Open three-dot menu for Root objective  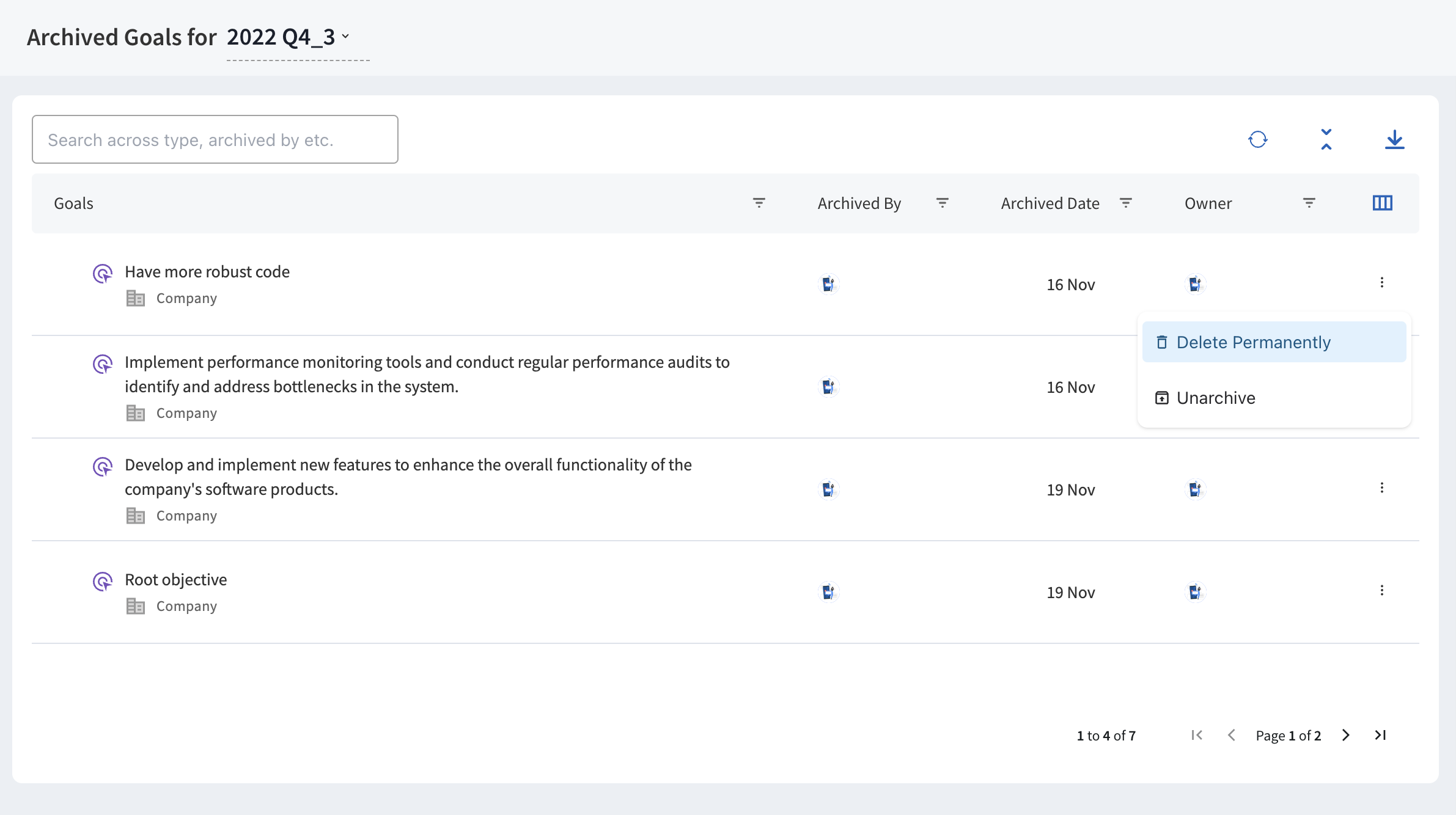pos(1381,590)
